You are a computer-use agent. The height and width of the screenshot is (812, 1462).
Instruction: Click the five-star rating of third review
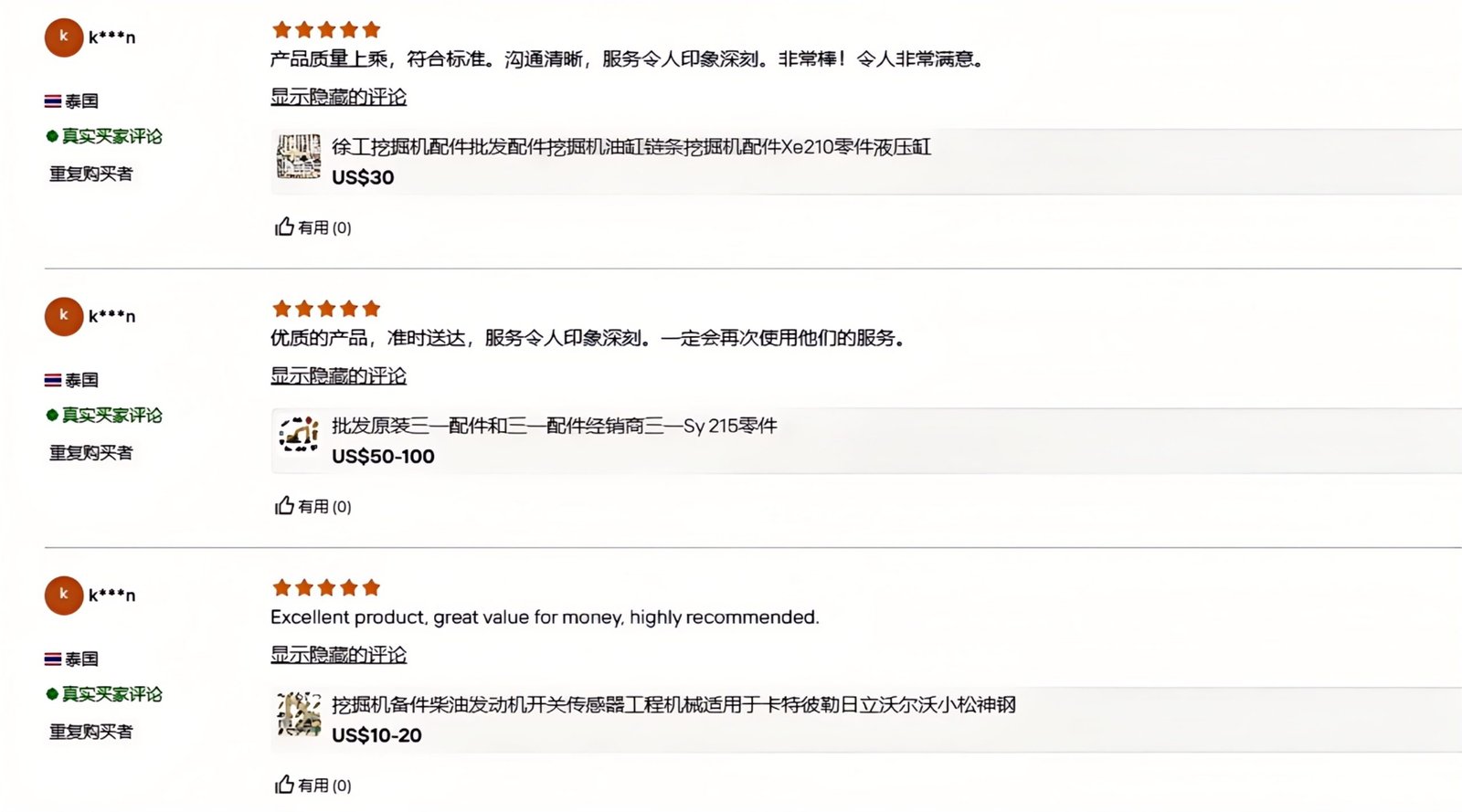point(326,587)
